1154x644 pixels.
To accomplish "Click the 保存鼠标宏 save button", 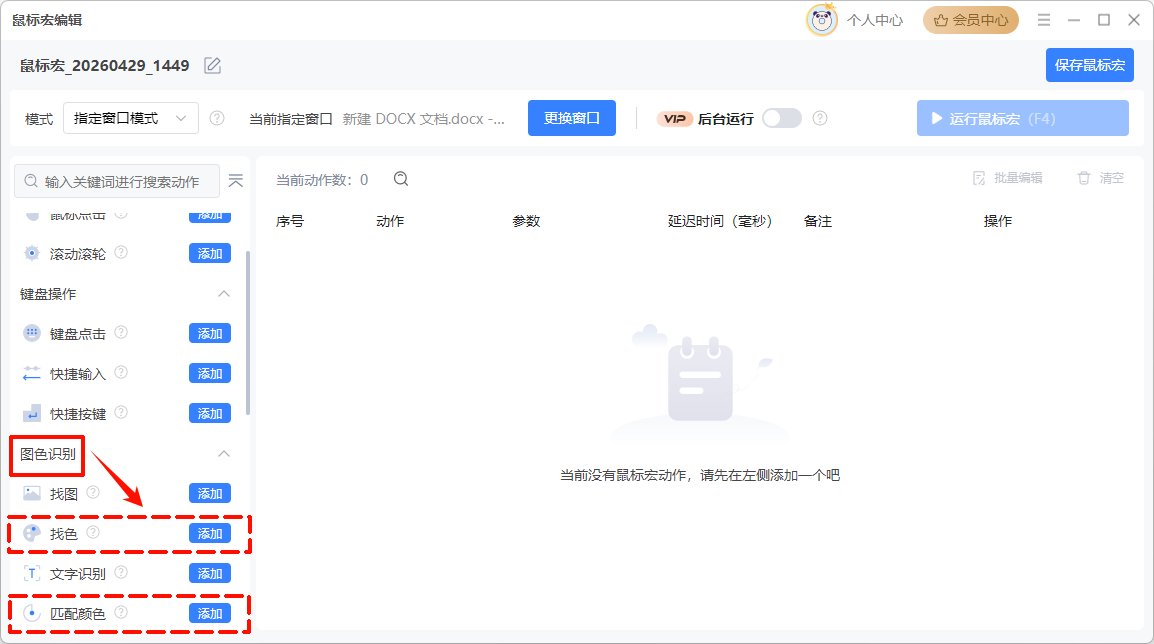I will click(1089, 64).
